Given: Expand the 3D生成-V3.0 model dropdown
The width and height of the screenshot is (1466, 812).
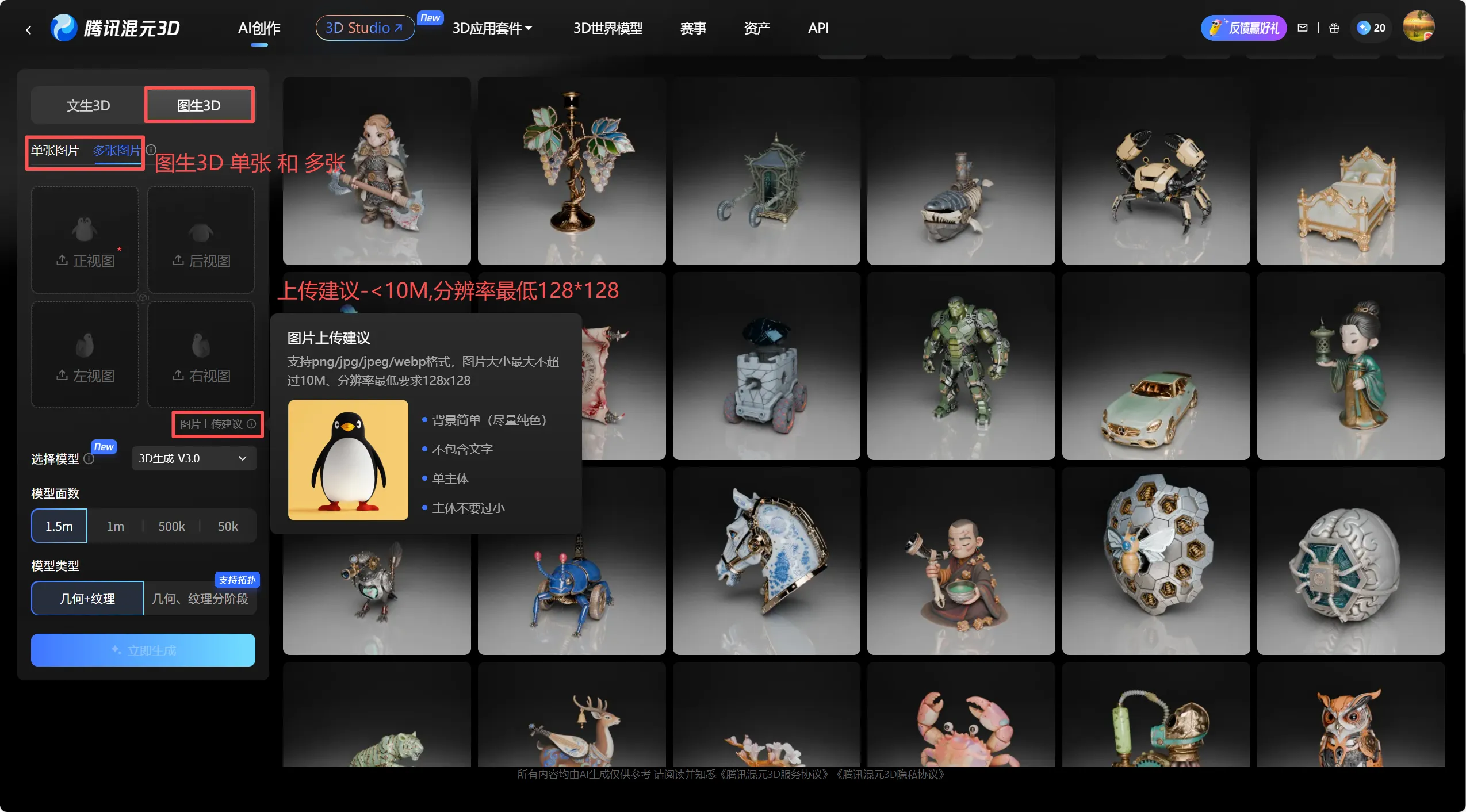Looking at the screenshot, I should [x=194, y=458].
